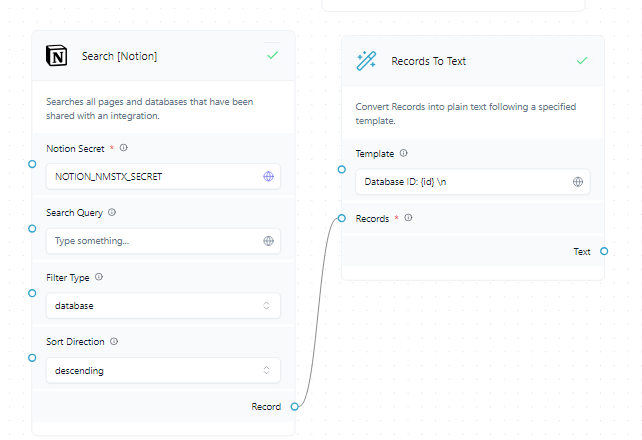Select the Record output port

(x=292, y=406)
